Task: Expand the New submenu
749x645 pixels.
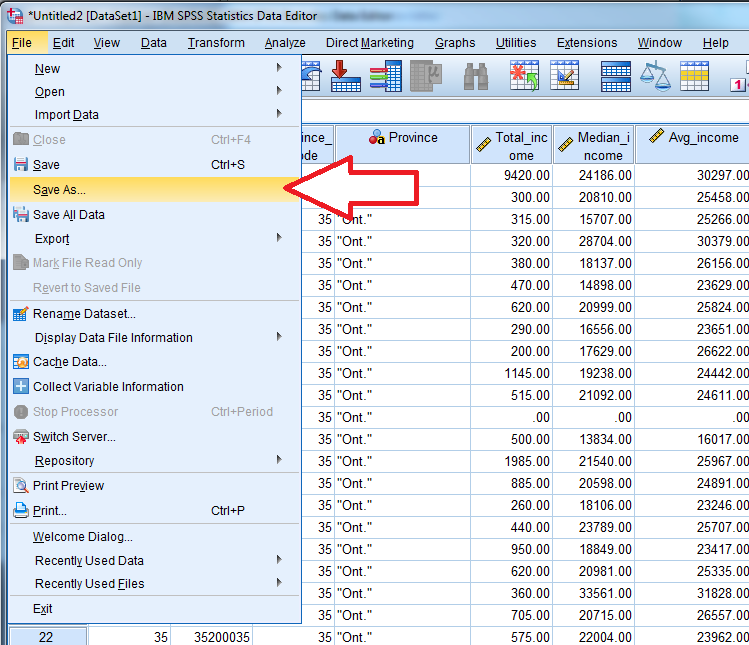Action: (x=155, y=68)
